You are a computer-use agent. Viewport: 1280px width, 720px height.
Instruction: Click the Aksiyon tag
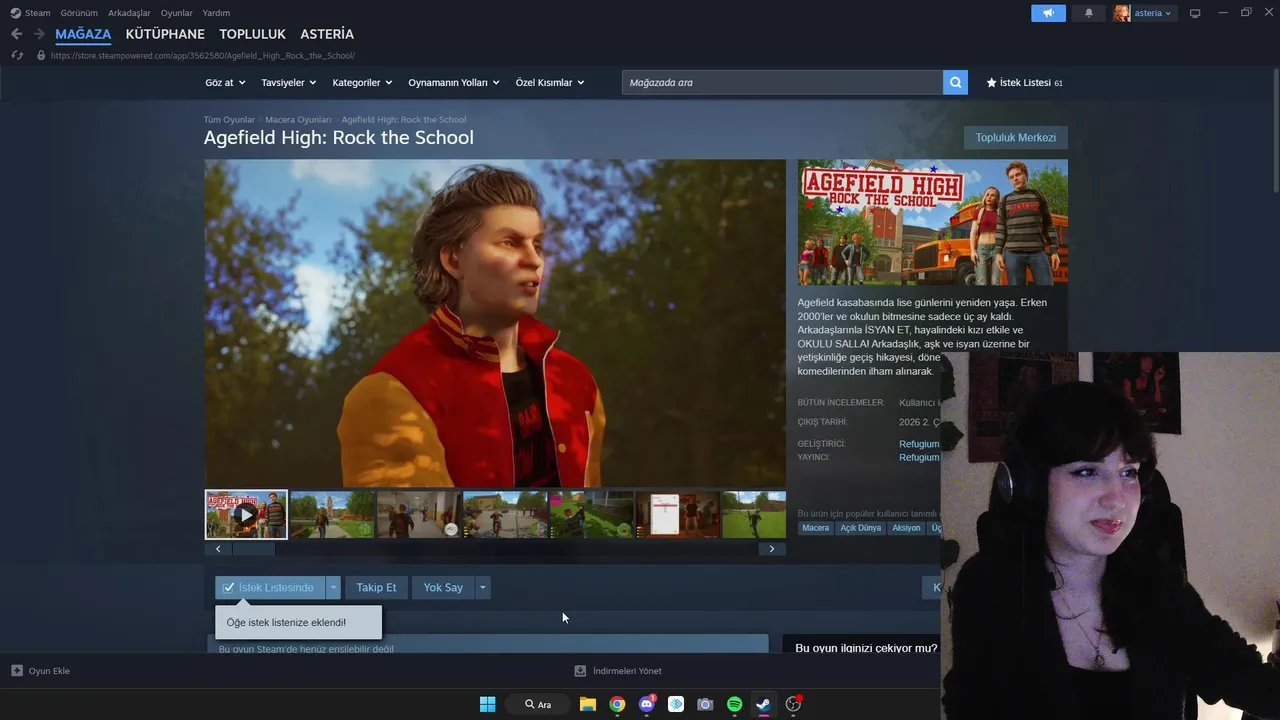906,528
